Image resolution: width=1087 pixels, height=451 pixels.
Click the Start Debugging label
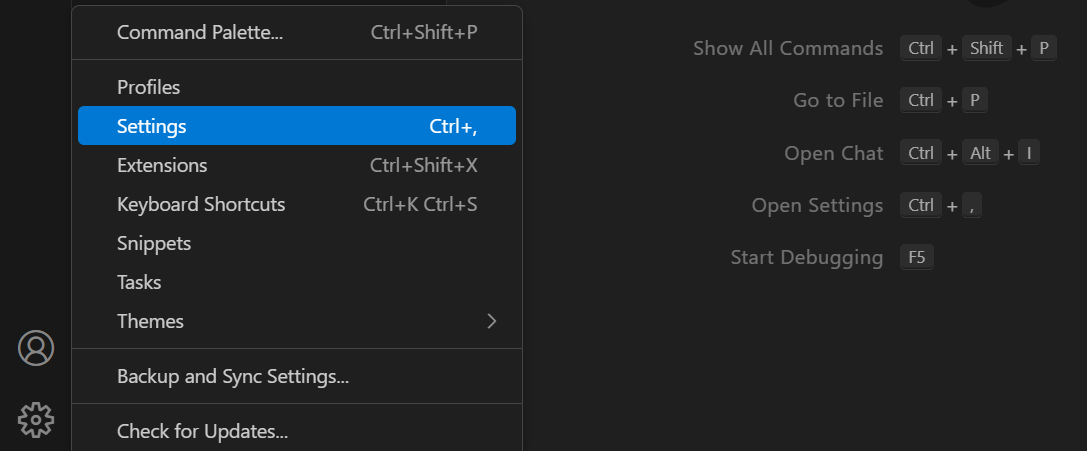tap(807, 257)
